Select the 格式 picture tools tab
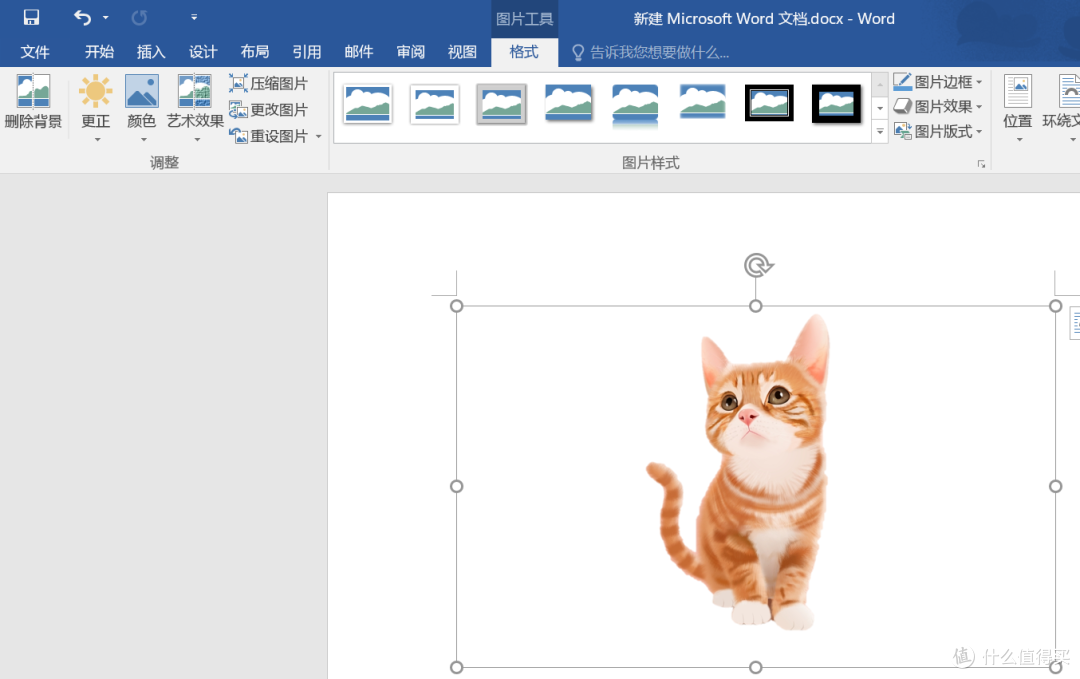1080x679 pixels. (x=524, y=52)
